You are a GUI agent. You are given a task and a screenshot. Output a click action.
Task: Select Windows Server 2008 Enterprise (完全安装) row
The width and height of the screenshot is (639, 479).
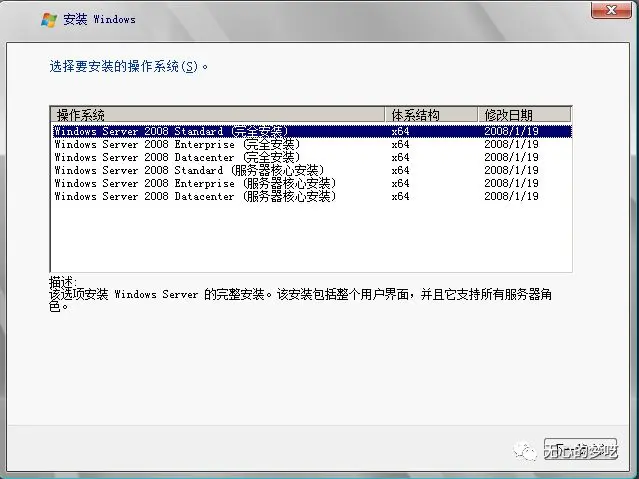click(311, 144)
